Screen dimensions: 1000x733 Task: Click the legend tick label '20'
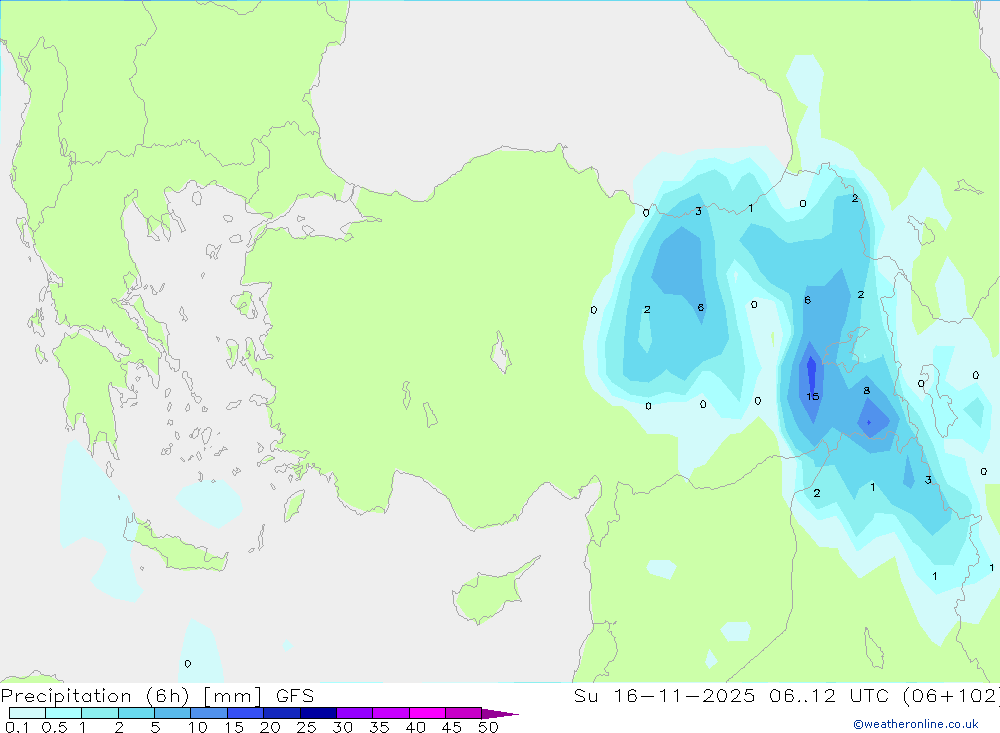tap(270, 727)
